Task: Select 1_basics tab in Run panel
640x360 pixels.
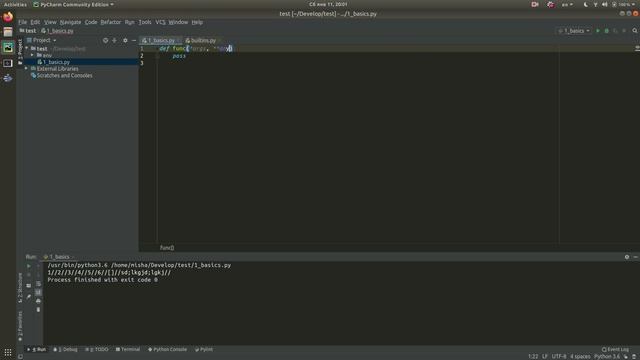Action: 58,257
